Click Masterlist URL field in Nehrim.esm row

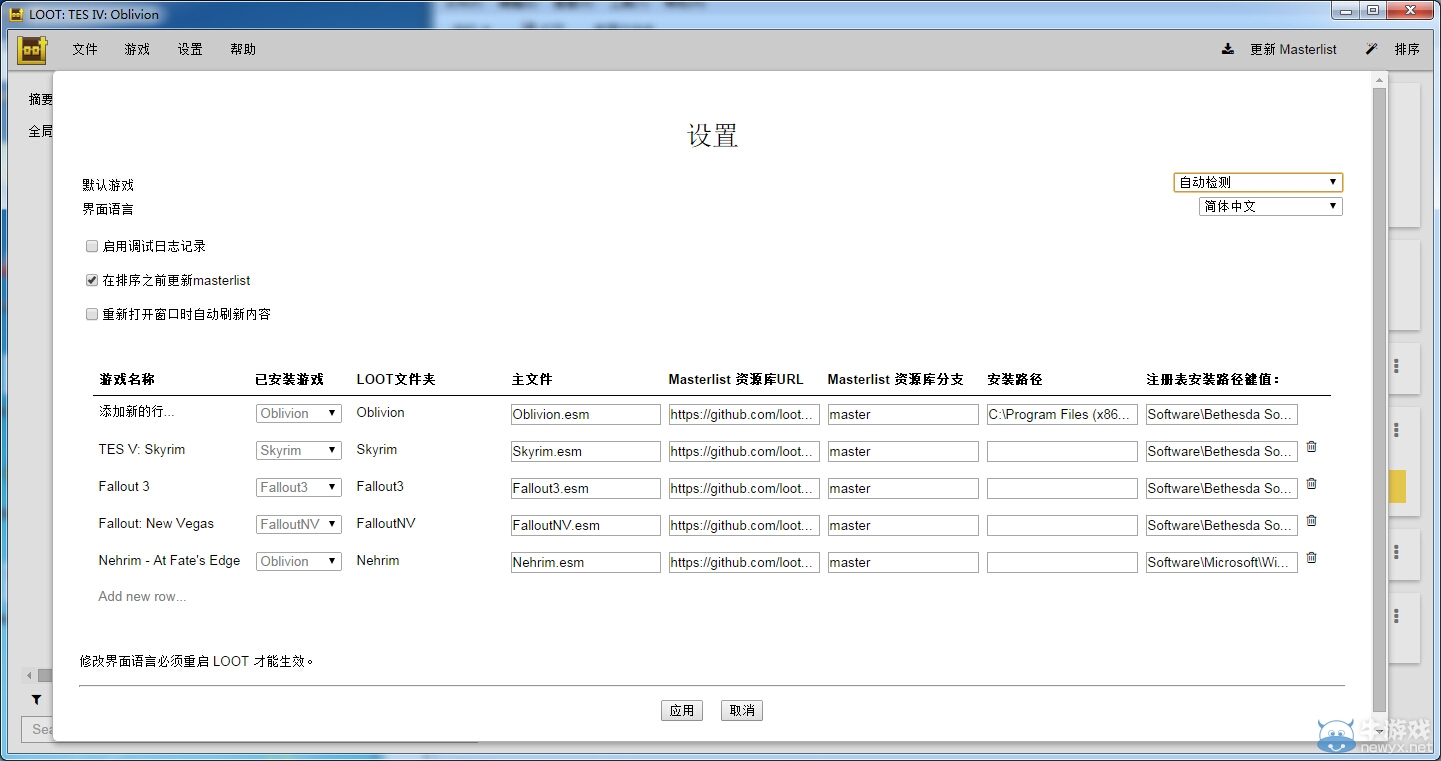[745, 562]
